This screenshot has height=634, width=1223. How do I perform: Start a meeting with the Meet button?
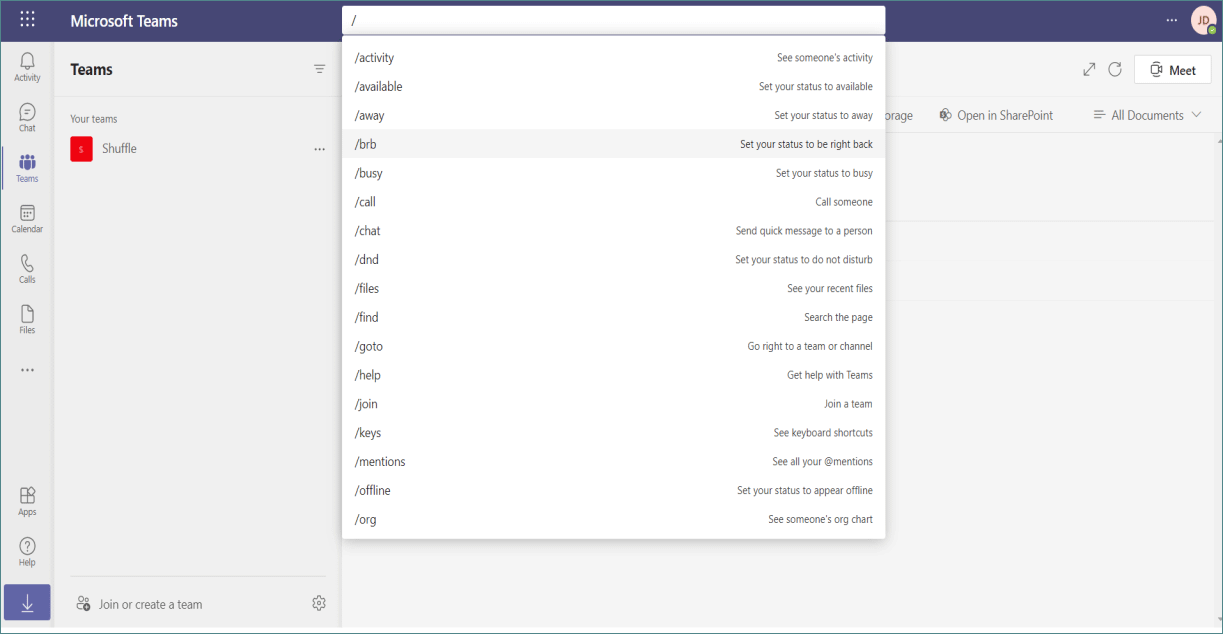1172,69
